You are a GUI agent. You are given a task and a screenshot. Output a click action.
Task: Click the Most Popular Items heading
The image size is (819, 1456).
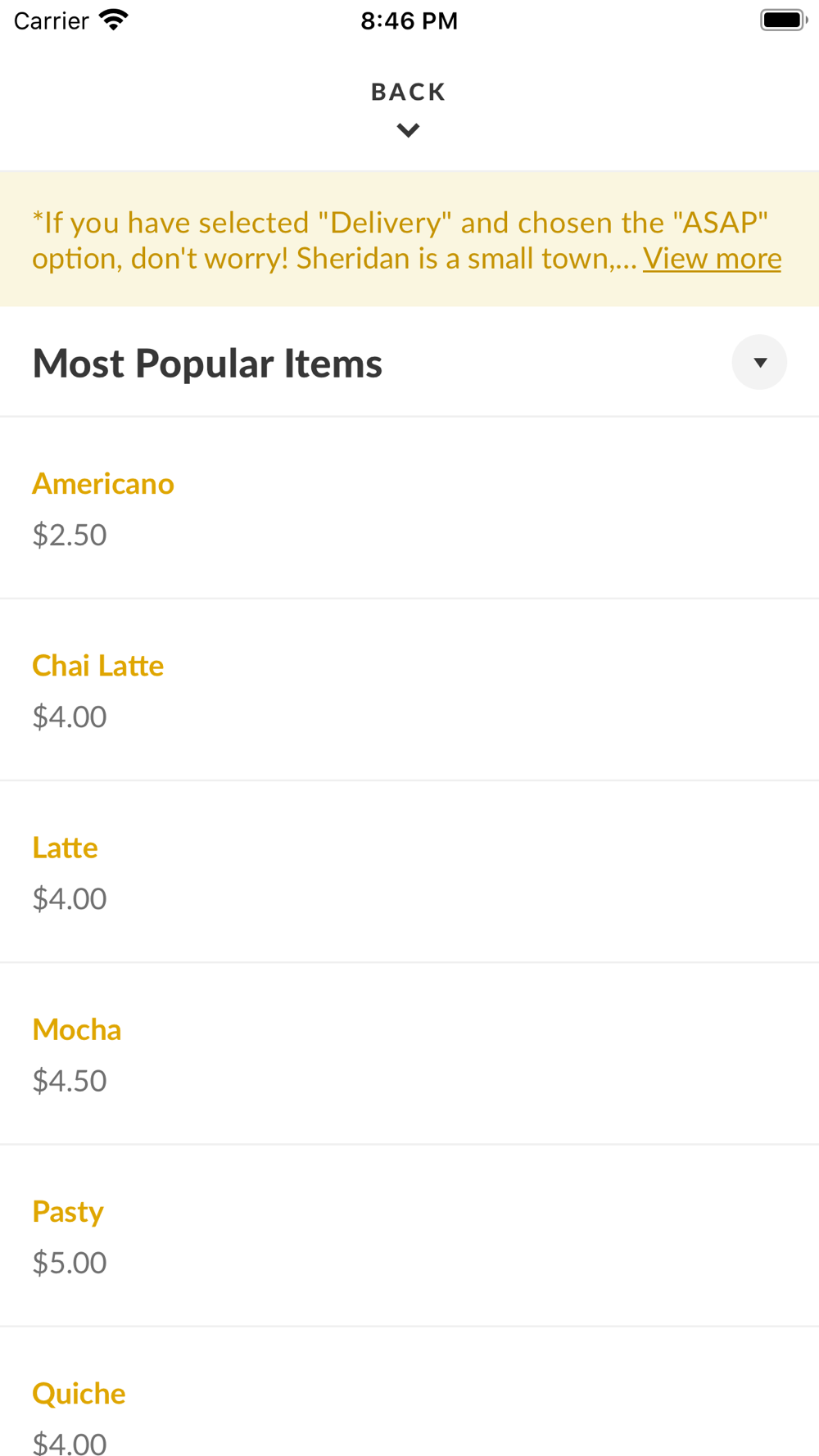(x=207, y=363)
